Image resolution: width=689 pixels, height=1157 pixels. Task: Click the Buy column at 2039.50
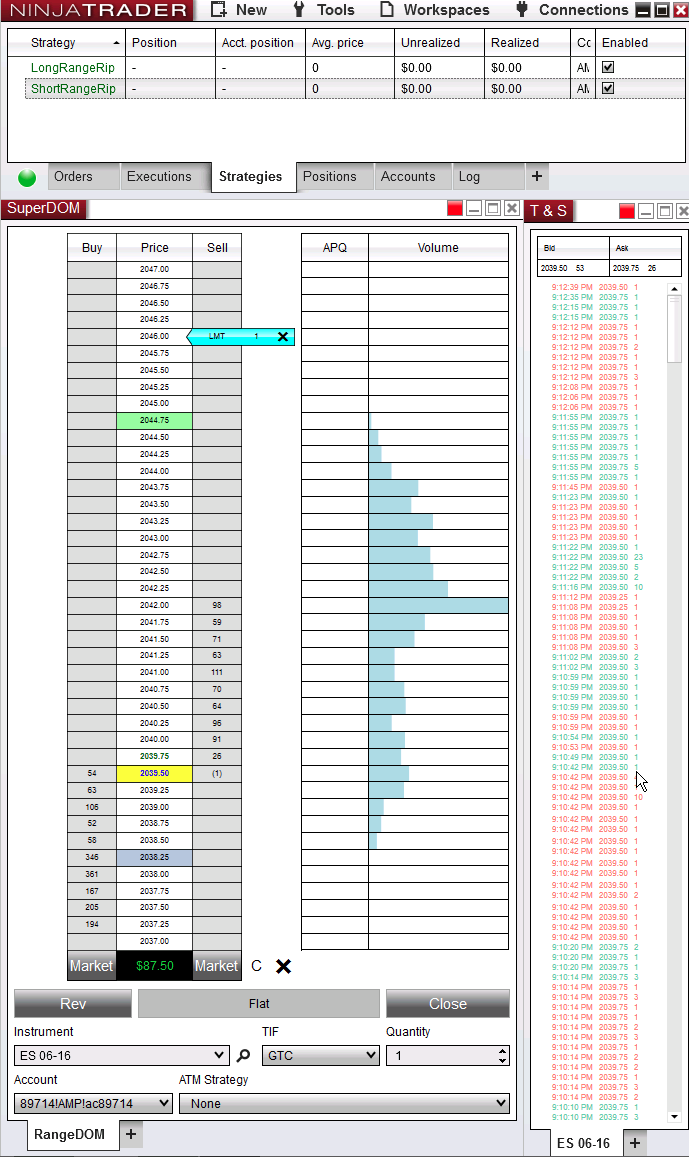[91, 773]
